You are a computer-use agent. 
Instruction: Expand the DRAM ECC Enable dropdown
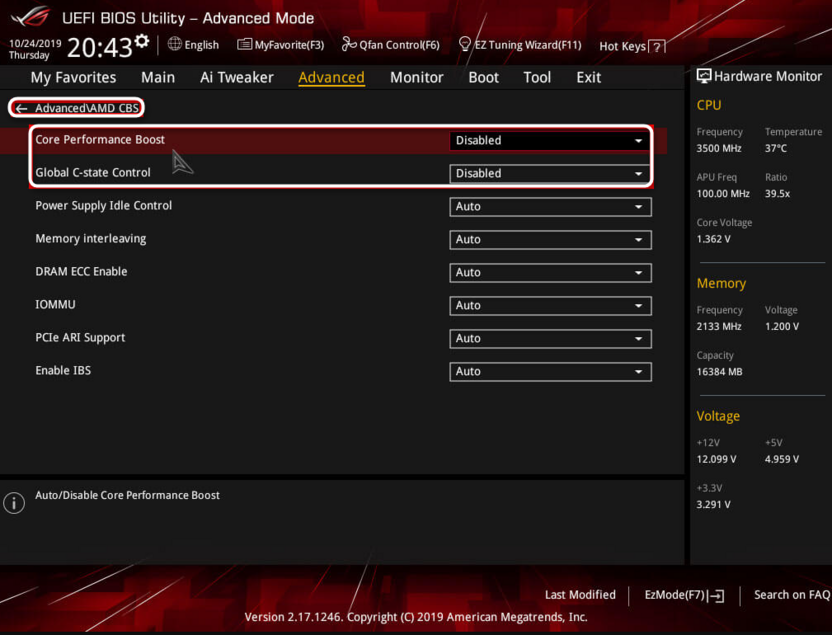tap(550, 272)
